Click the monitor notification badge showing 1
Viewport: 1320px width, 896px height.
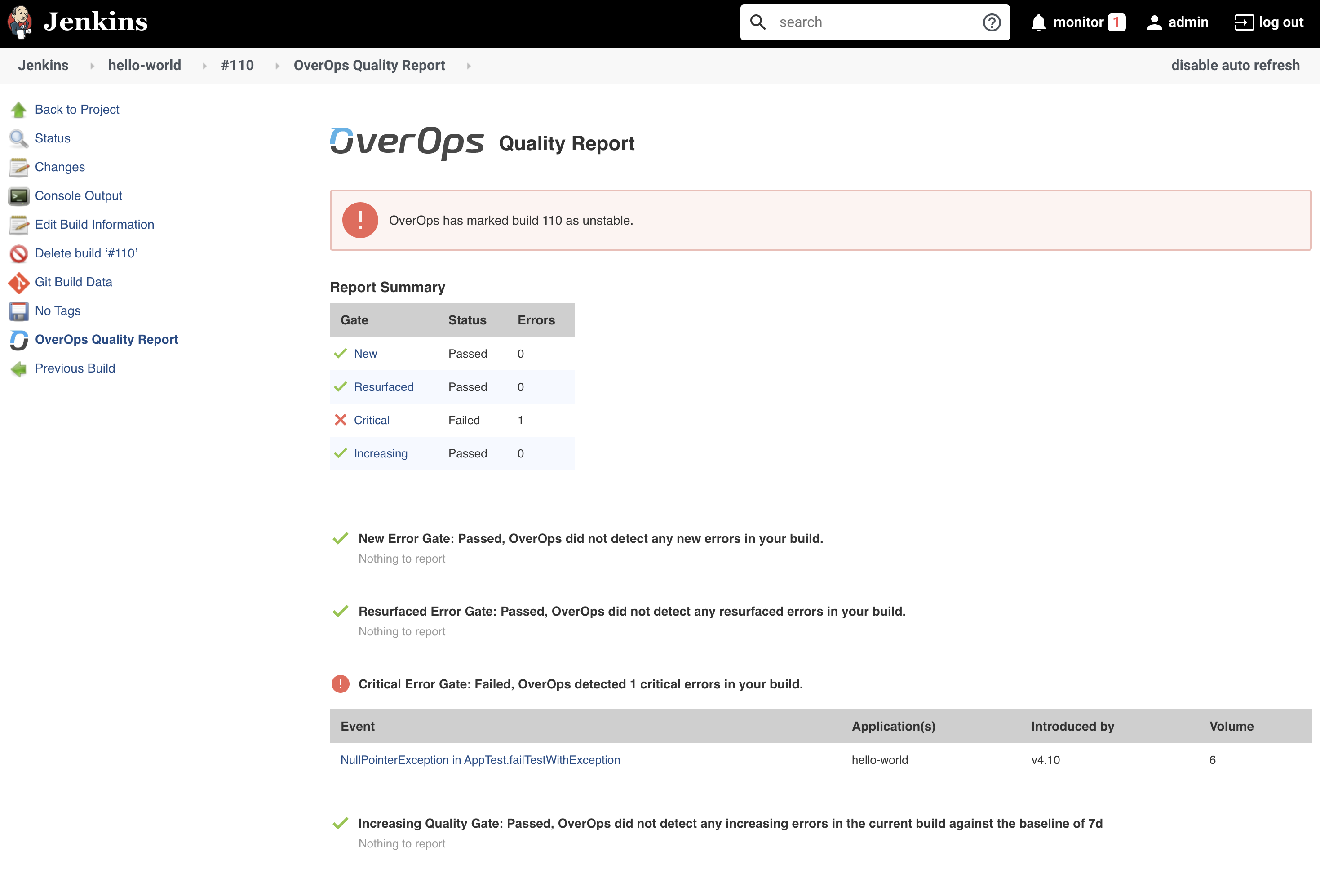(x=1116, y=23)
